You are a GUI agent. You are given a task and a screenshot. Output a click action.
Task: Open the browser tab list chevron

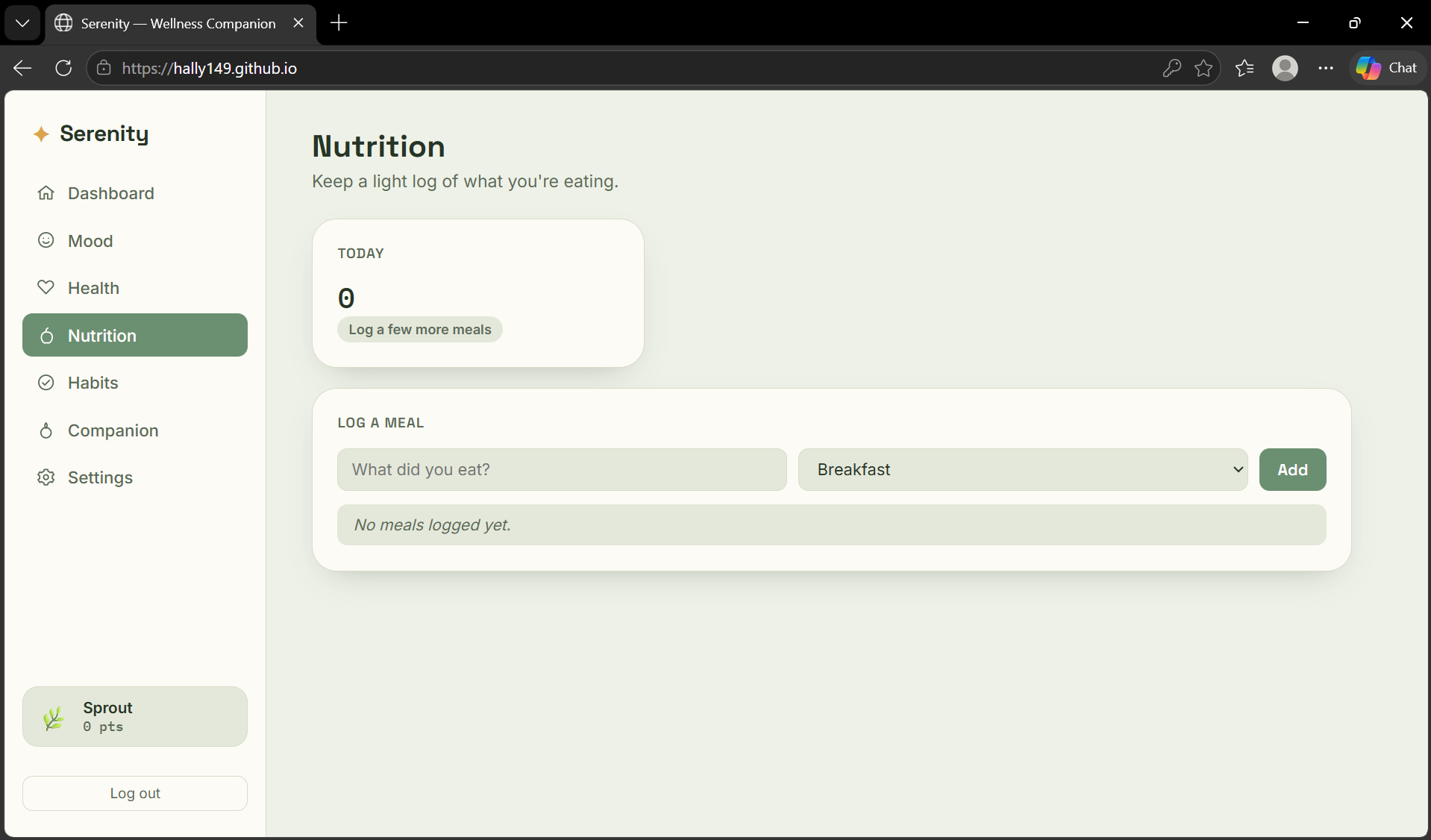[x=22, y=23]
